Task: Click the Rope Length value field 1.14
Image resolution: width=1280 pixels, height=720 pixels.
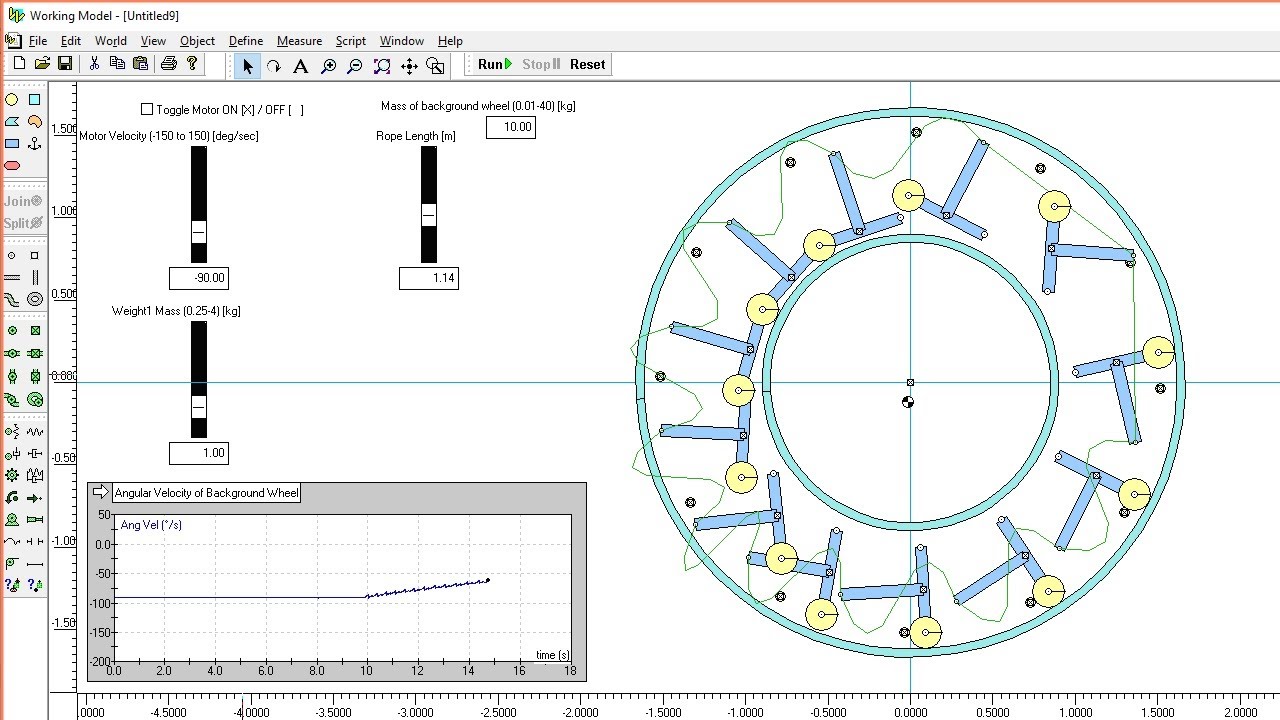Action: point(429,278)
